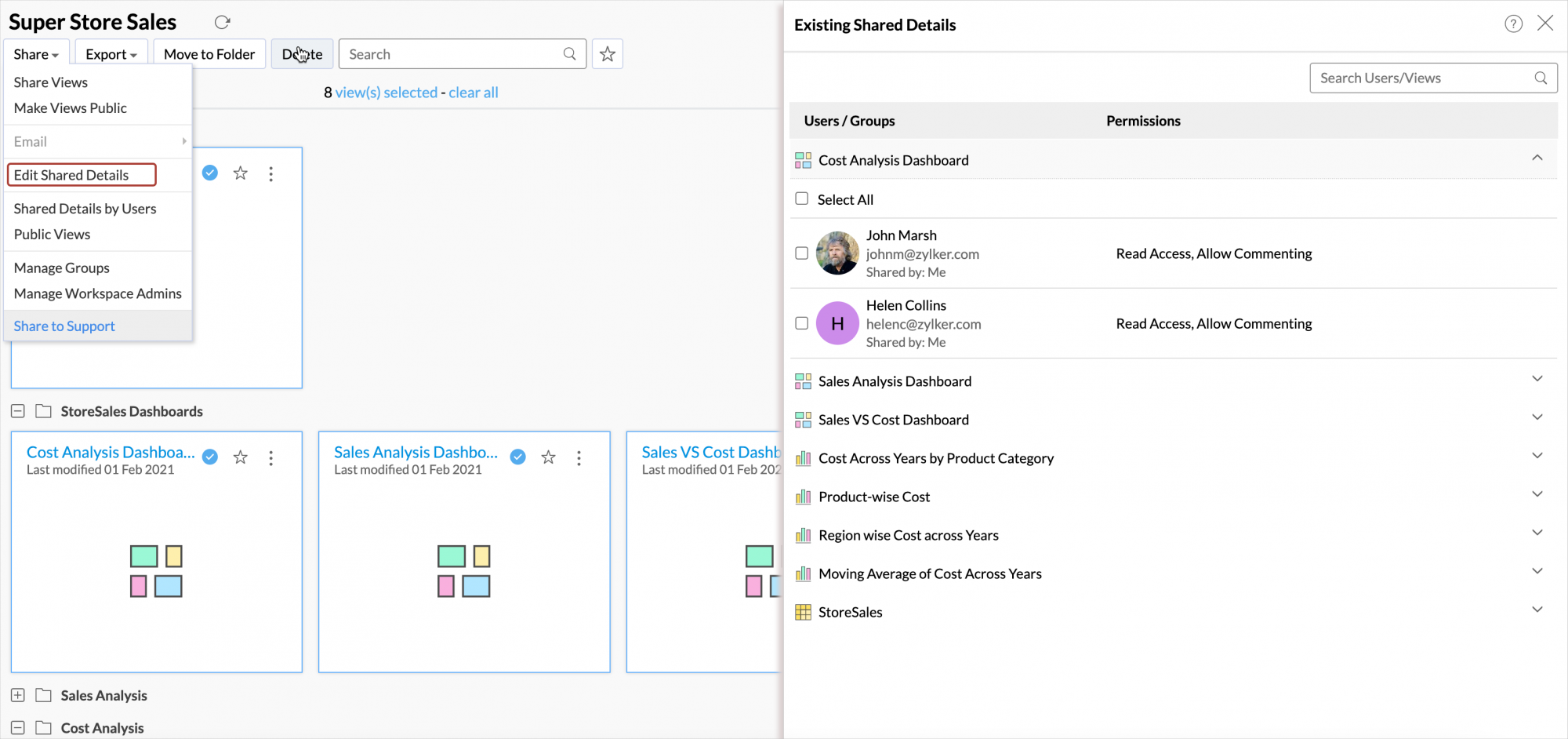Check the checkbox next to Helen Collins
The image size is (1568, 739).
[801, 322]
